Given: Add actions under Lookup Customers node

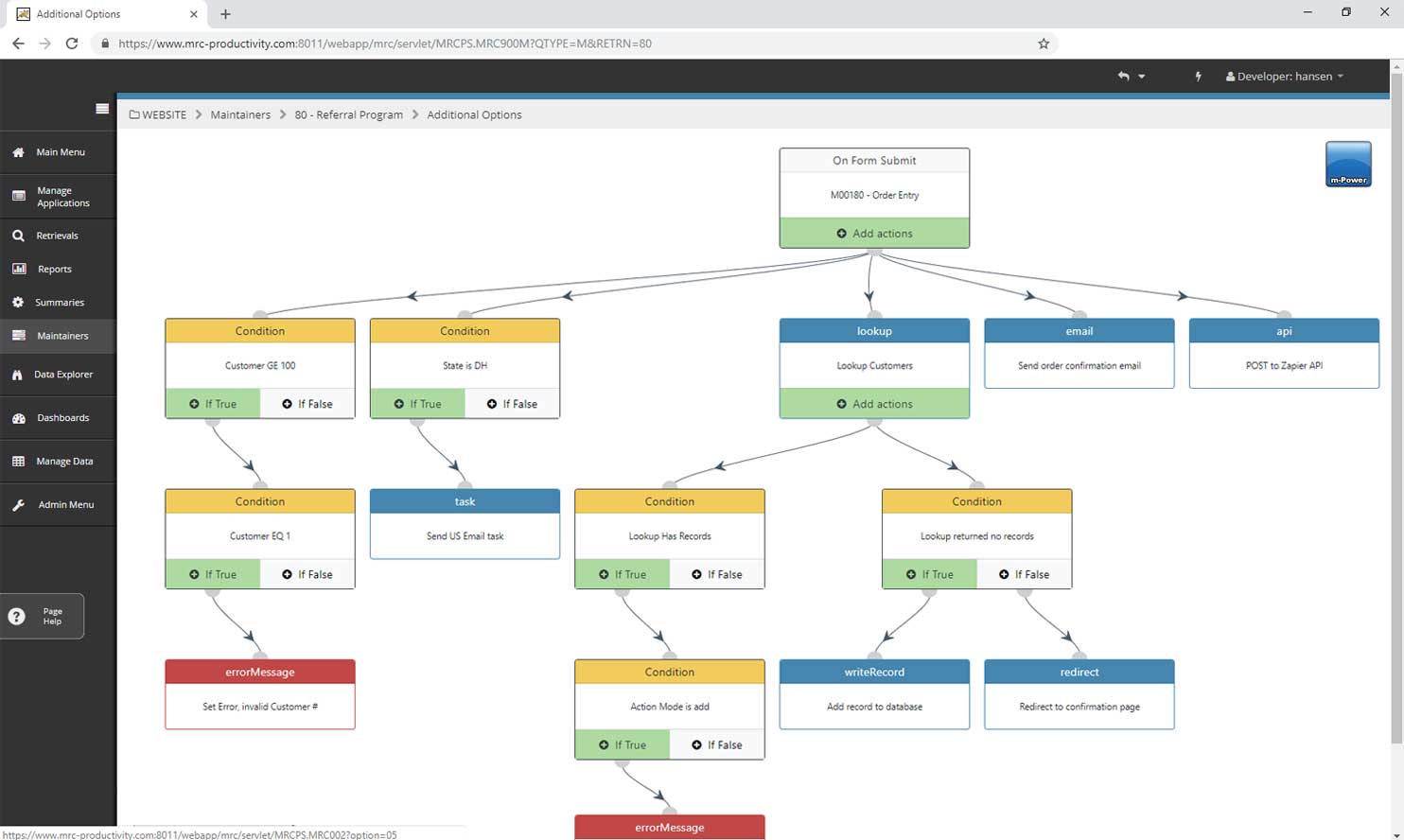Looking at the screenshot, I should (874, 404).
